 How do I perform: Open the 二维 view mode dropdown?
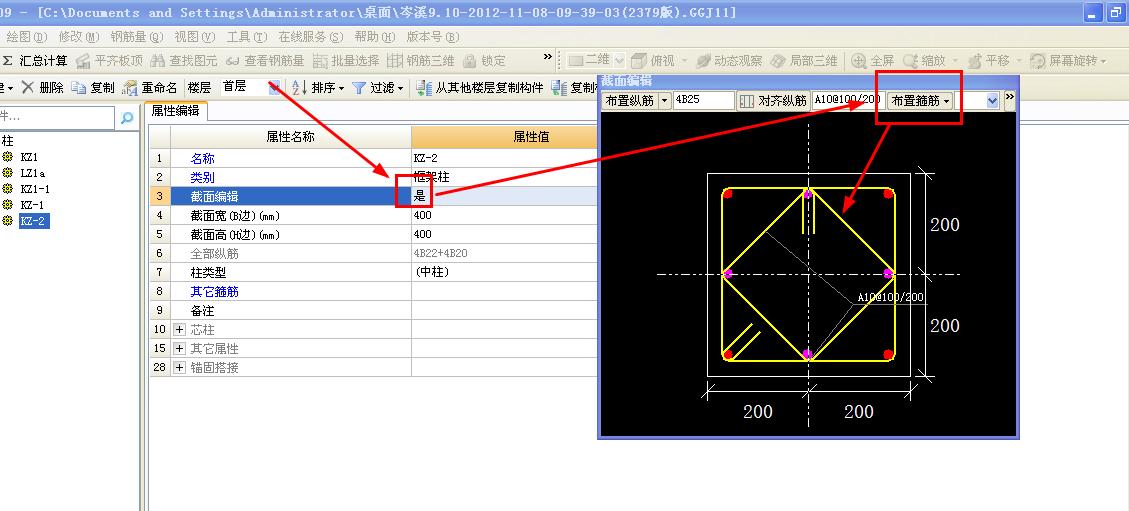click(619, 61)
